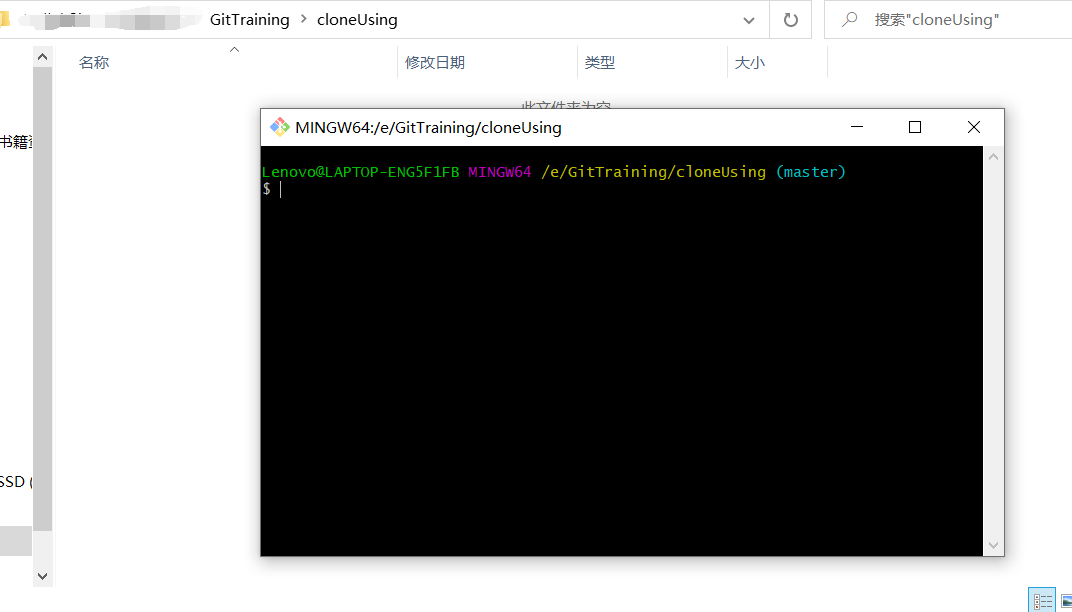
Task: Click the navigation pane scrollbar thumb
Action: point(42,300)
